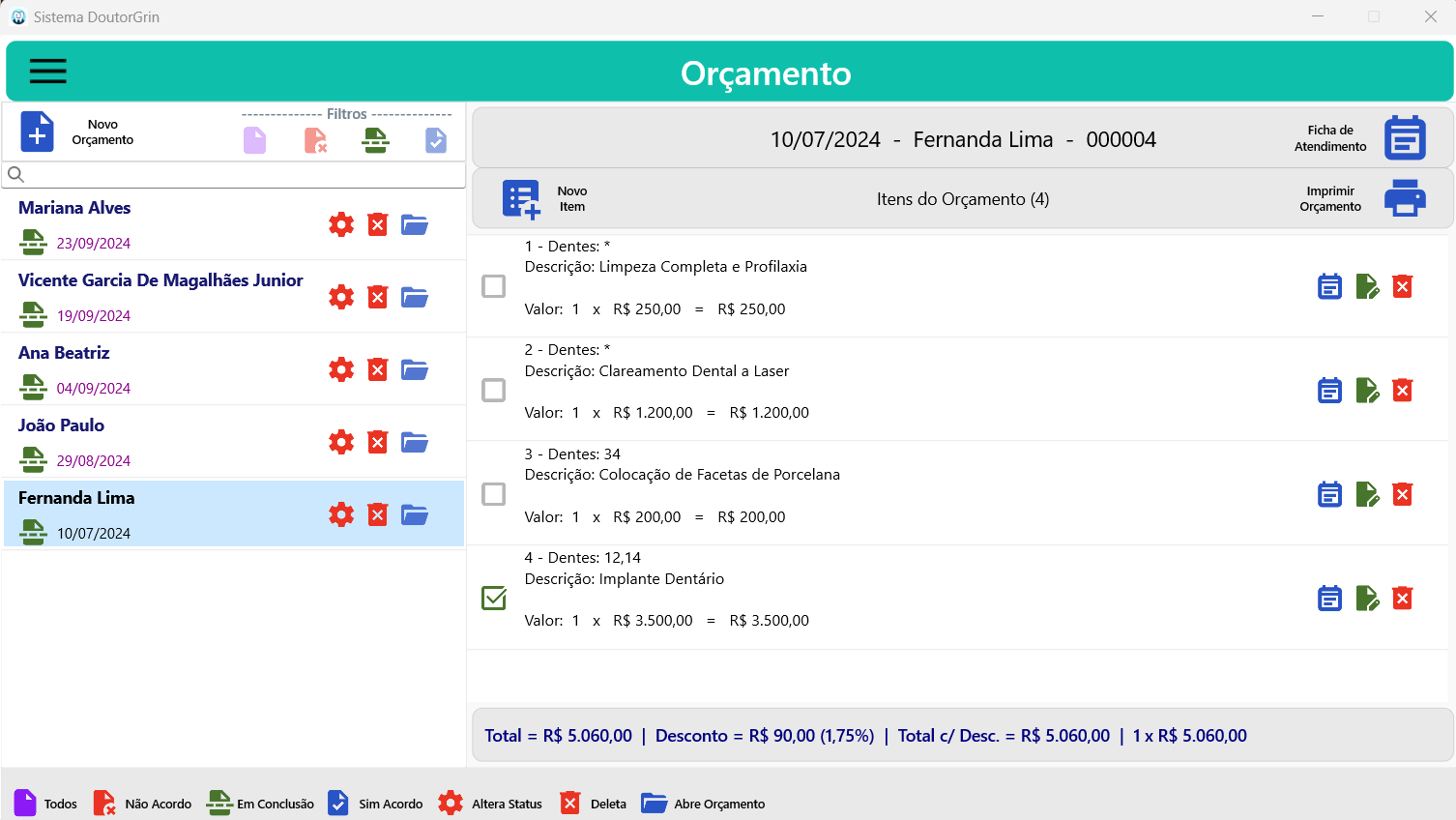Viewport: 1456px width, 820px height.
Task: Delete the Clareamento Dental a Laser item
Action: 1402,390
